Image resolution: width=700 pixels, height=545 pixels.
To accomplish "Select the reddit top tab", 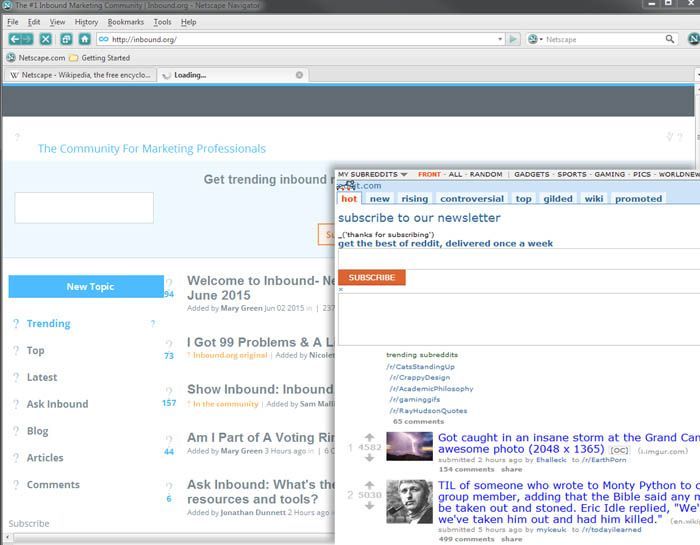I will point(523,199).
